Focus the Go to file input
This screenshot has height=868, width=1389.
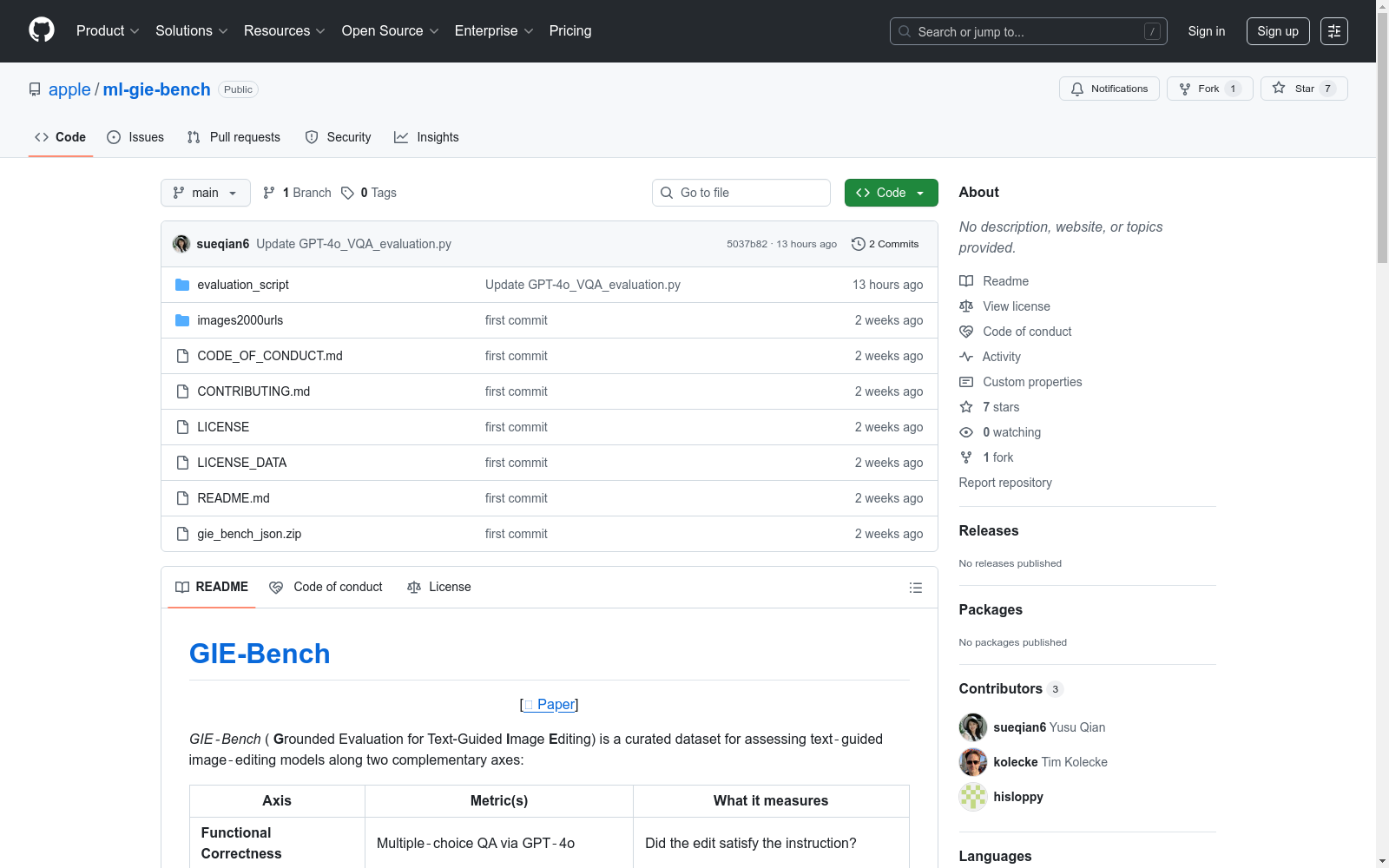click(741, 193)
